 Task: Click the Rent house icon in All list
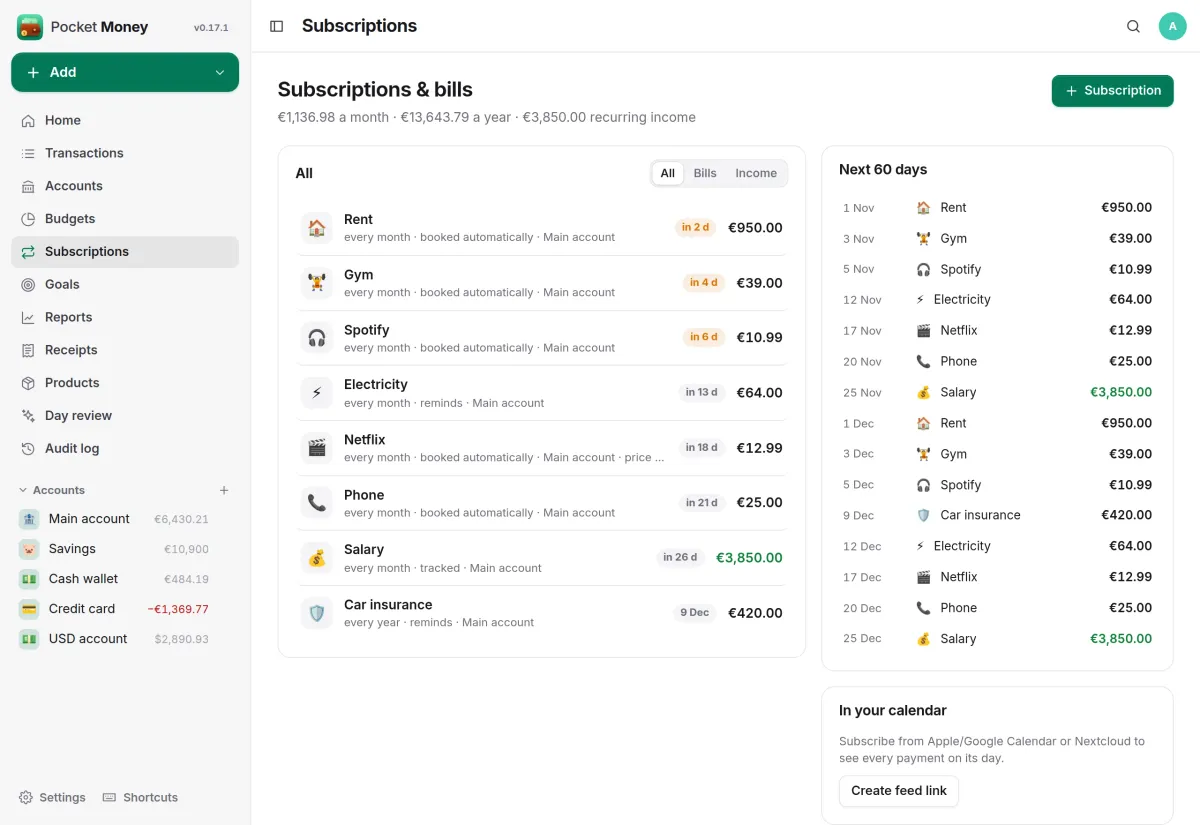coord(317,228)
